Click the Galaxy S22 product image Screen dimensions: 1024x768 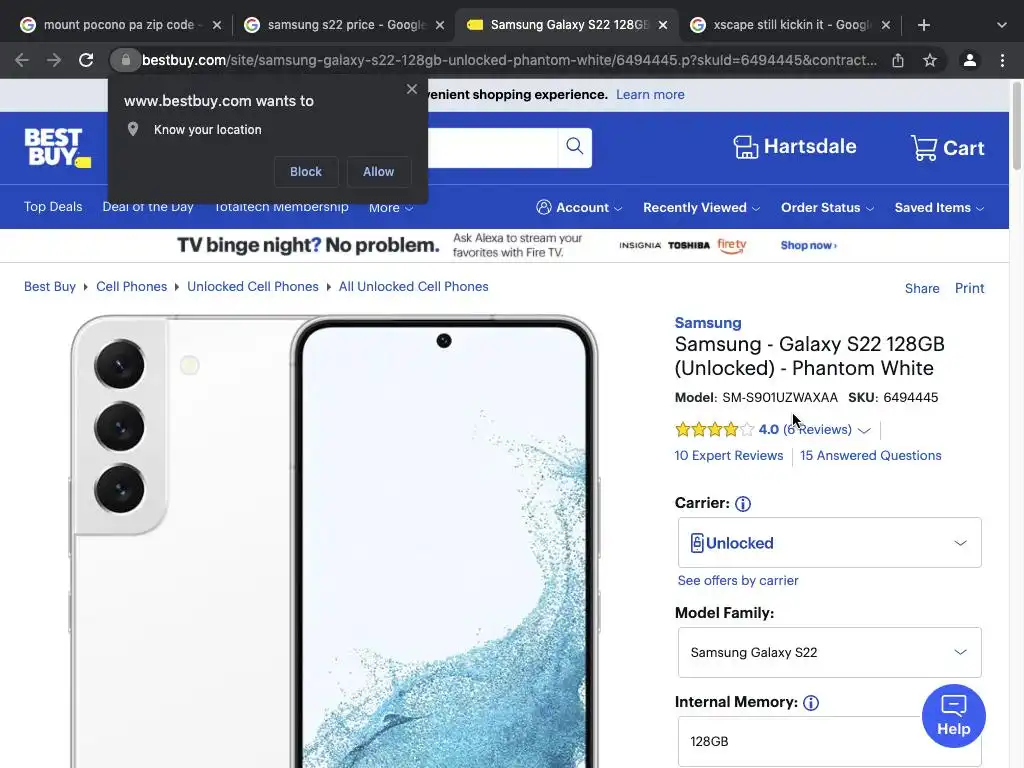click(334, 542)
